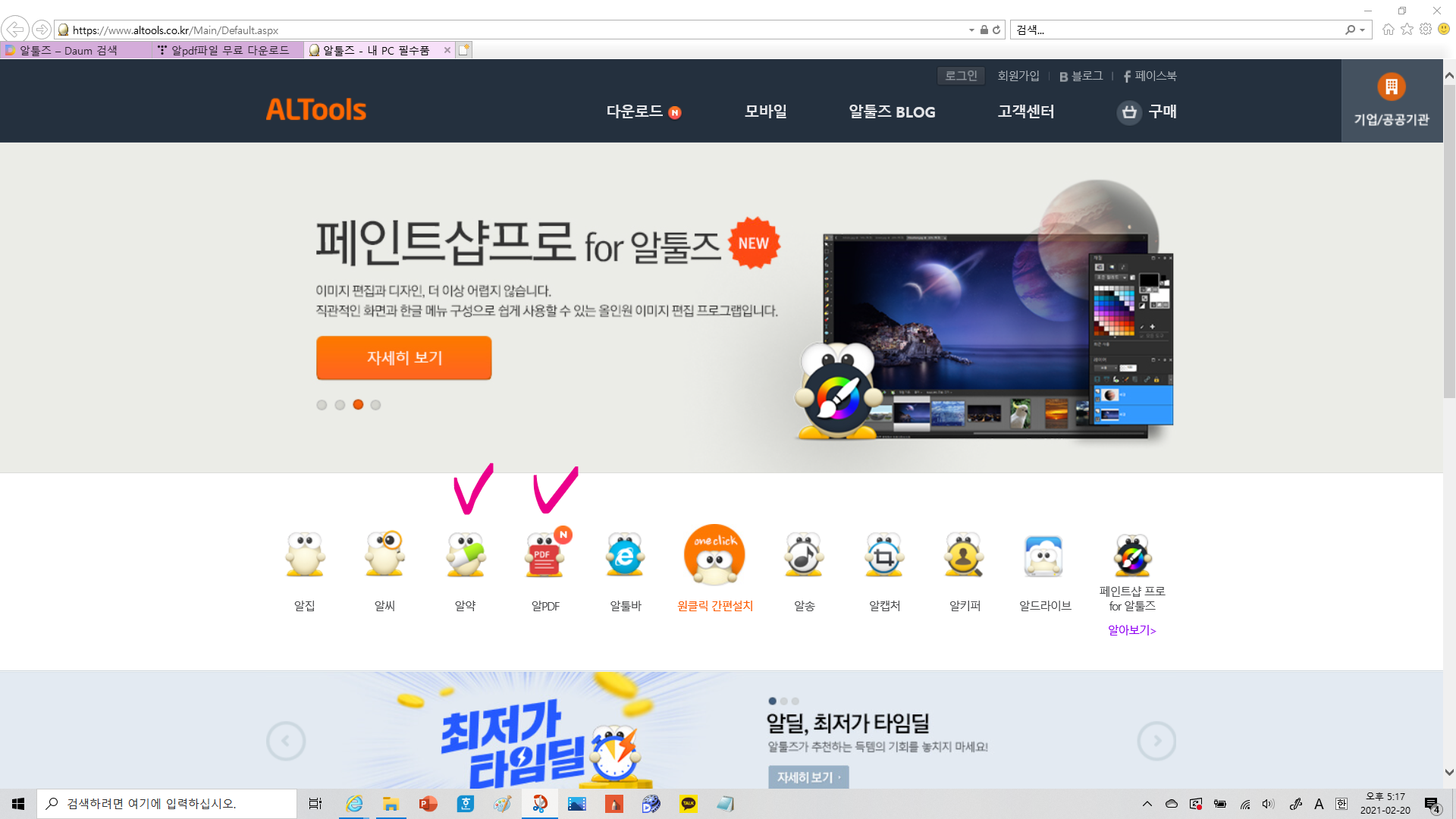Switch to the 알툴즈 – Daum 검색 tab
The width and height of the screenshot is (1456, 819).
click(x=68, y=51)
